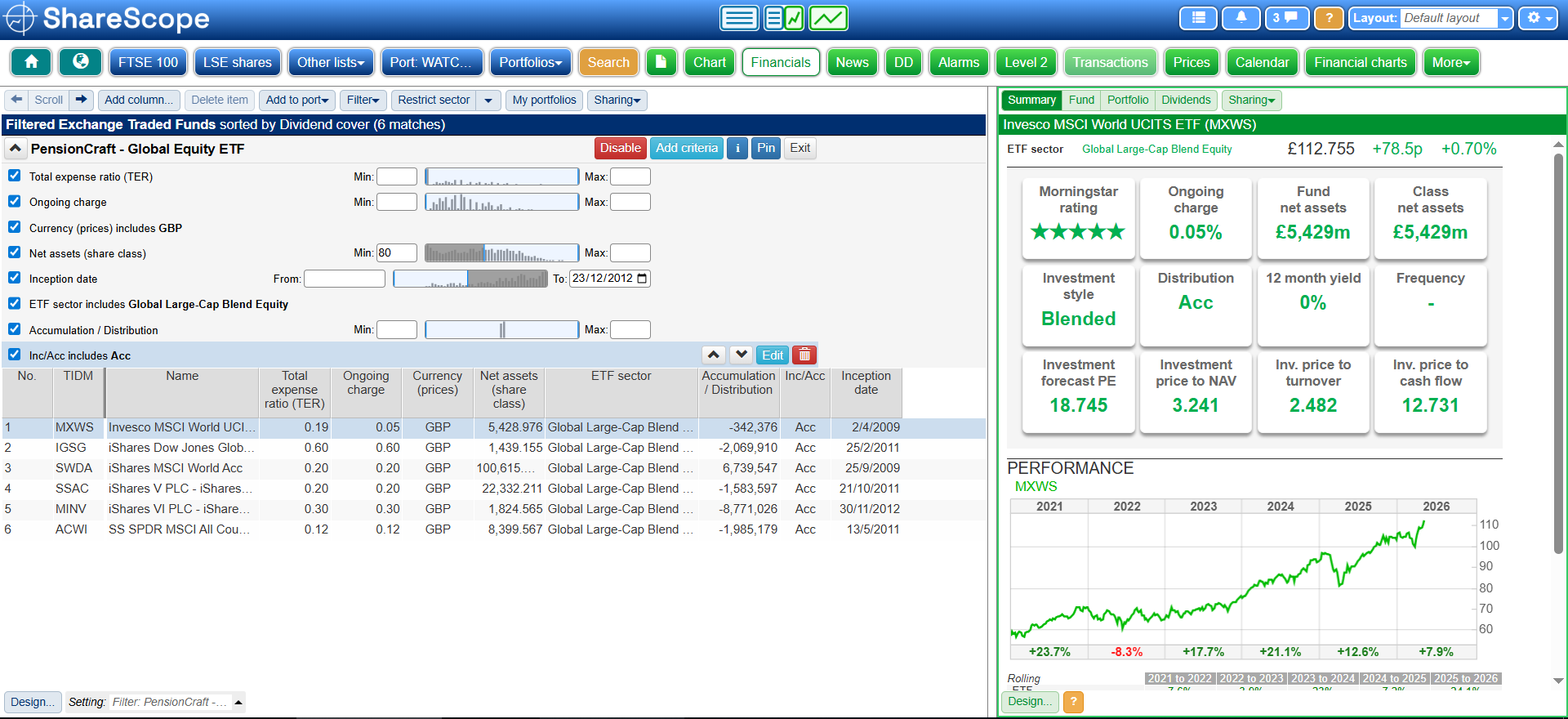The height and width of the screenshot is (719, 1568).
Task: Toggle Inc/Acc includes Acc checkbox
Action: point(14,355)
